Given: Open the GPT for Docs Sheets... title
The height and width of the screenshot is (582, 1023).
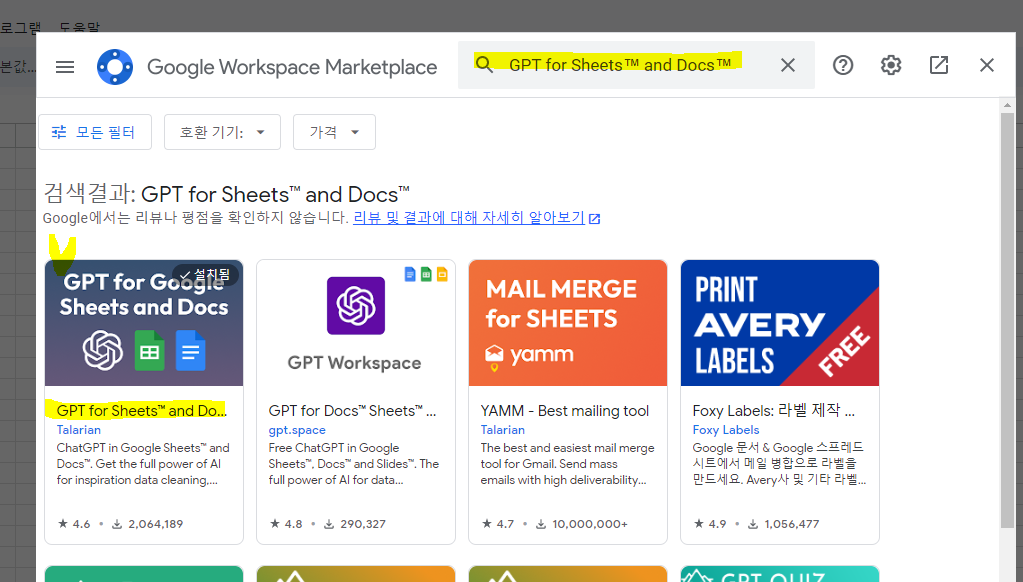Looking at the screenshot, I should 352,410.
